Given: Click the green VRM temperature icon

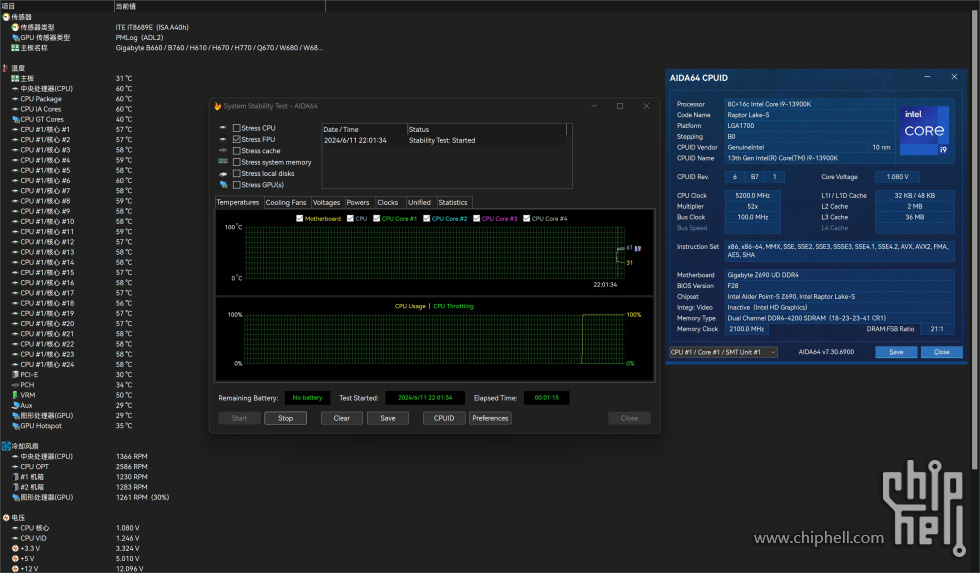Looking at the screenshot, I should [15, 395].
